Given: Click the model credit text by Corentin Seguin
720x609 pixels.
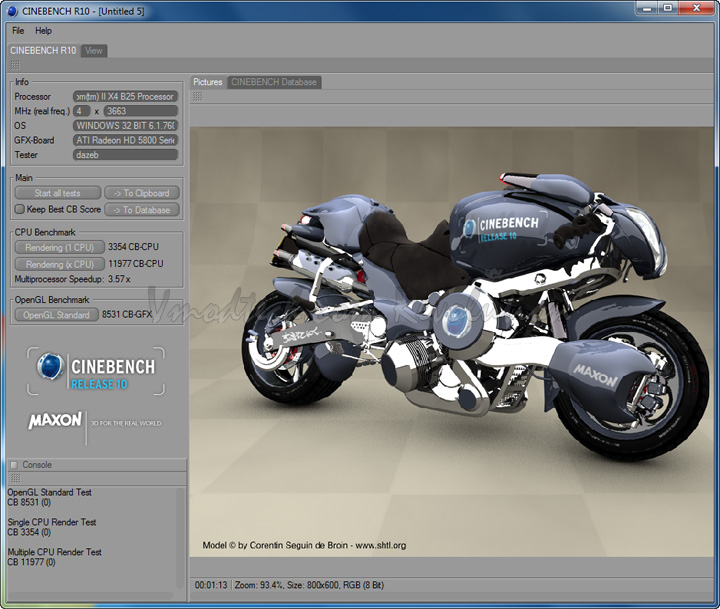Looking at the screenshot, I should point(304,546).
